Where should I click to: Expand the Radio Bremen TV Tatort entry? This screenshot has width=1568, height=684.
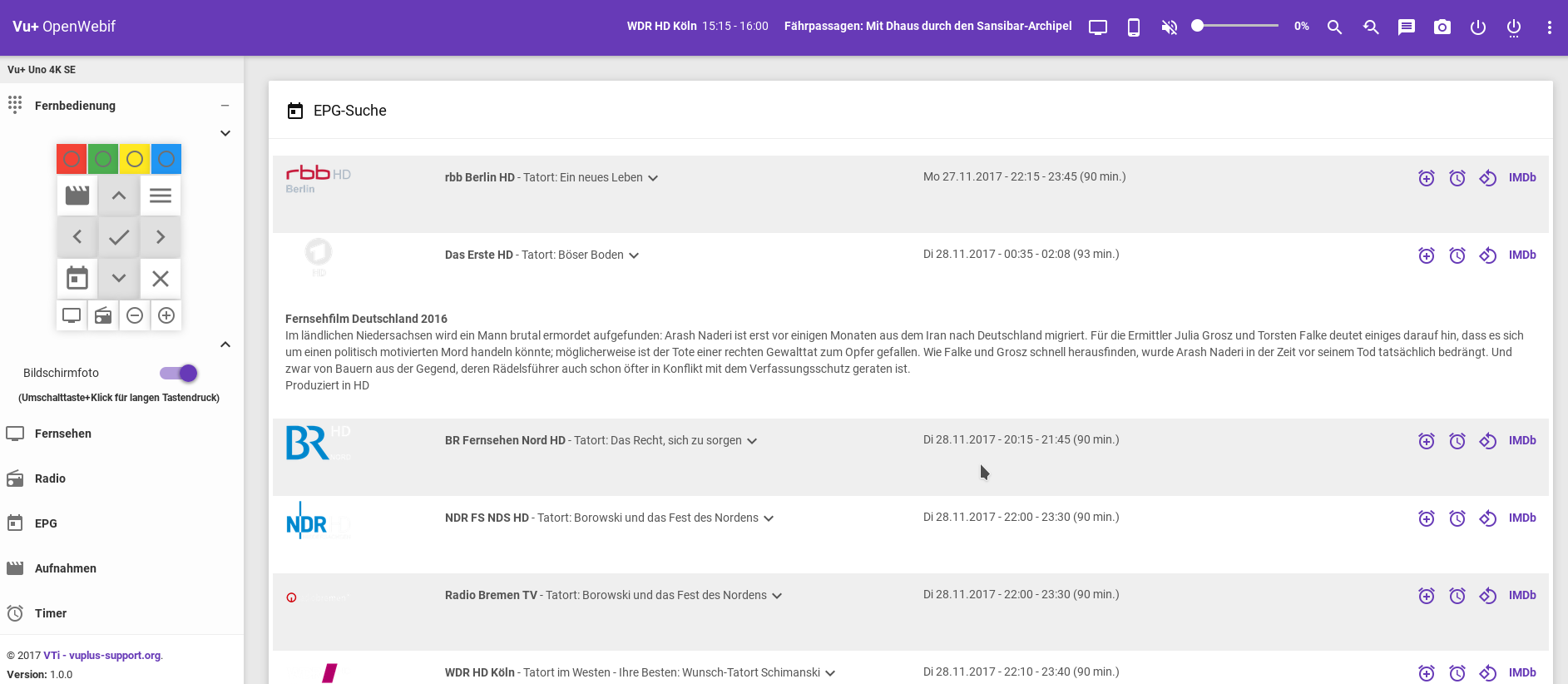tap(777, 596)
